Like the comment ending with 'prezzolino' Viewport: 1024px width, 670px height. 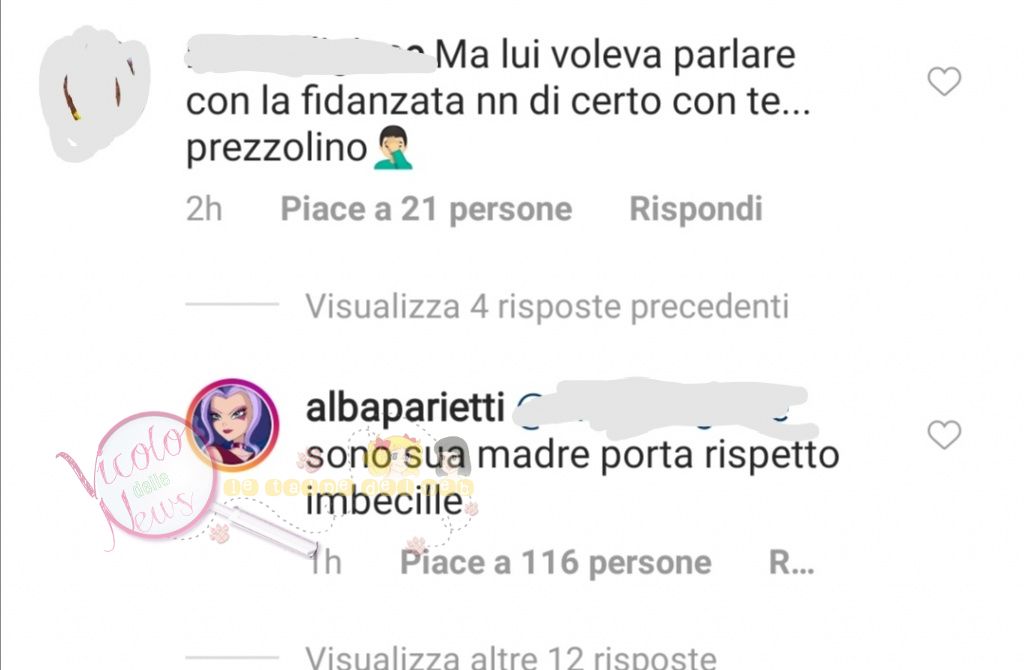(x=944, y=81)
